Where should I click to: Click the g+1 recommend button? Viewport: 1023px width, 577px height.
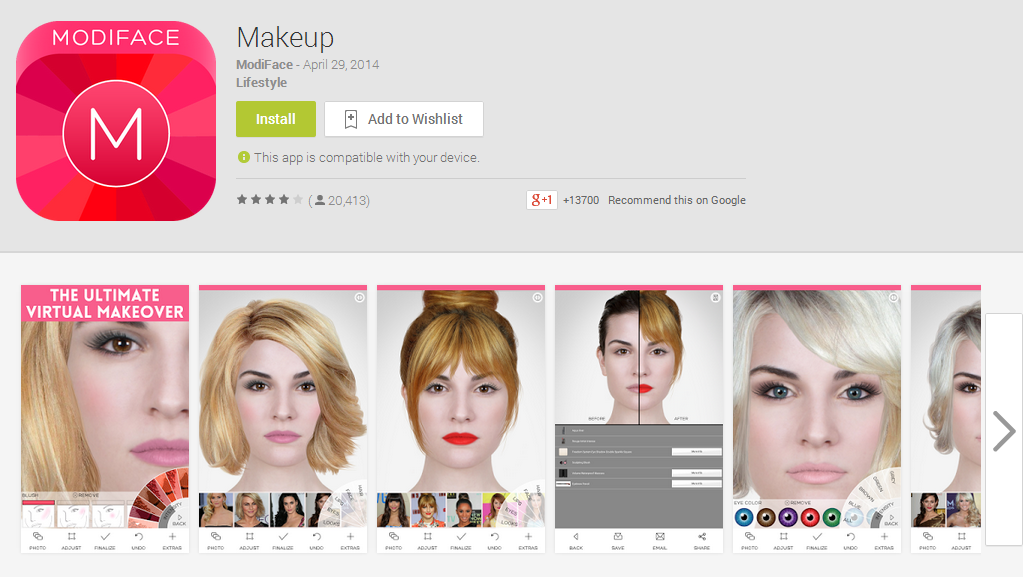(x=542, y=200)
